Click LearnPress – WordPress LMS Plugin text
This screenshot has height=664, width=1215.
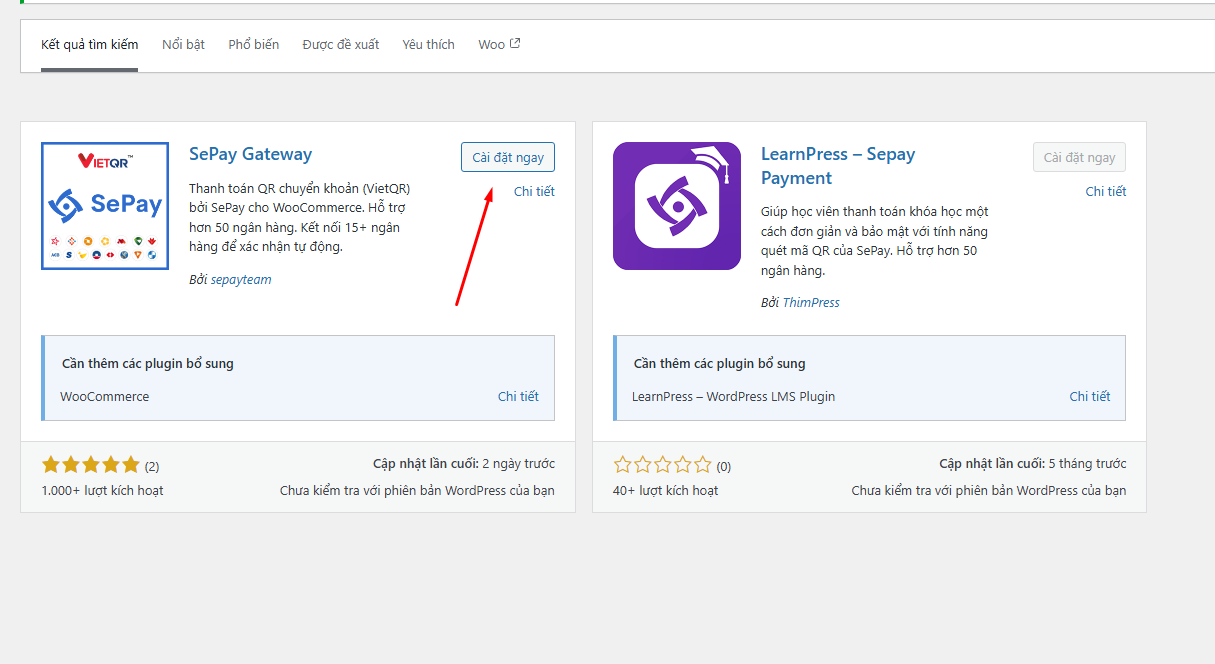click(733, 396)
